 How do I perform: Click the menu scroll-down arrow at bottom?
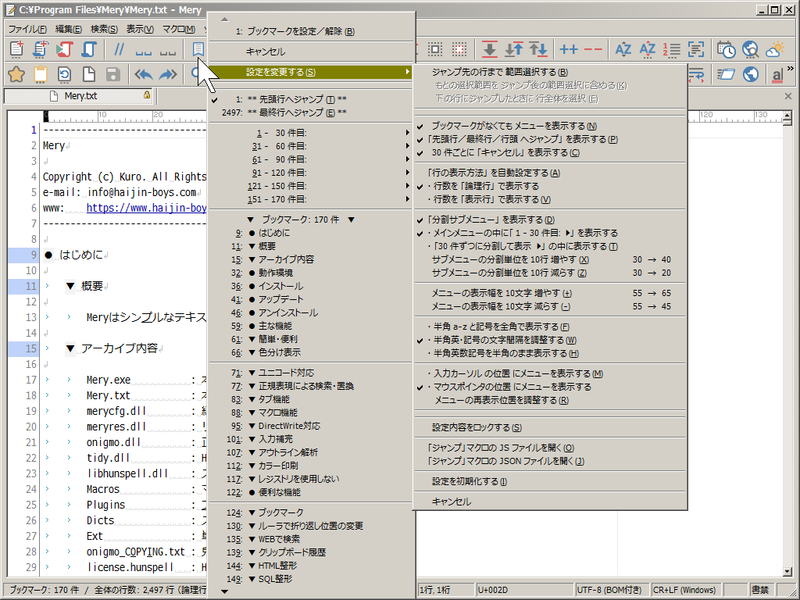pyautogui.click(x=224, y=592)
